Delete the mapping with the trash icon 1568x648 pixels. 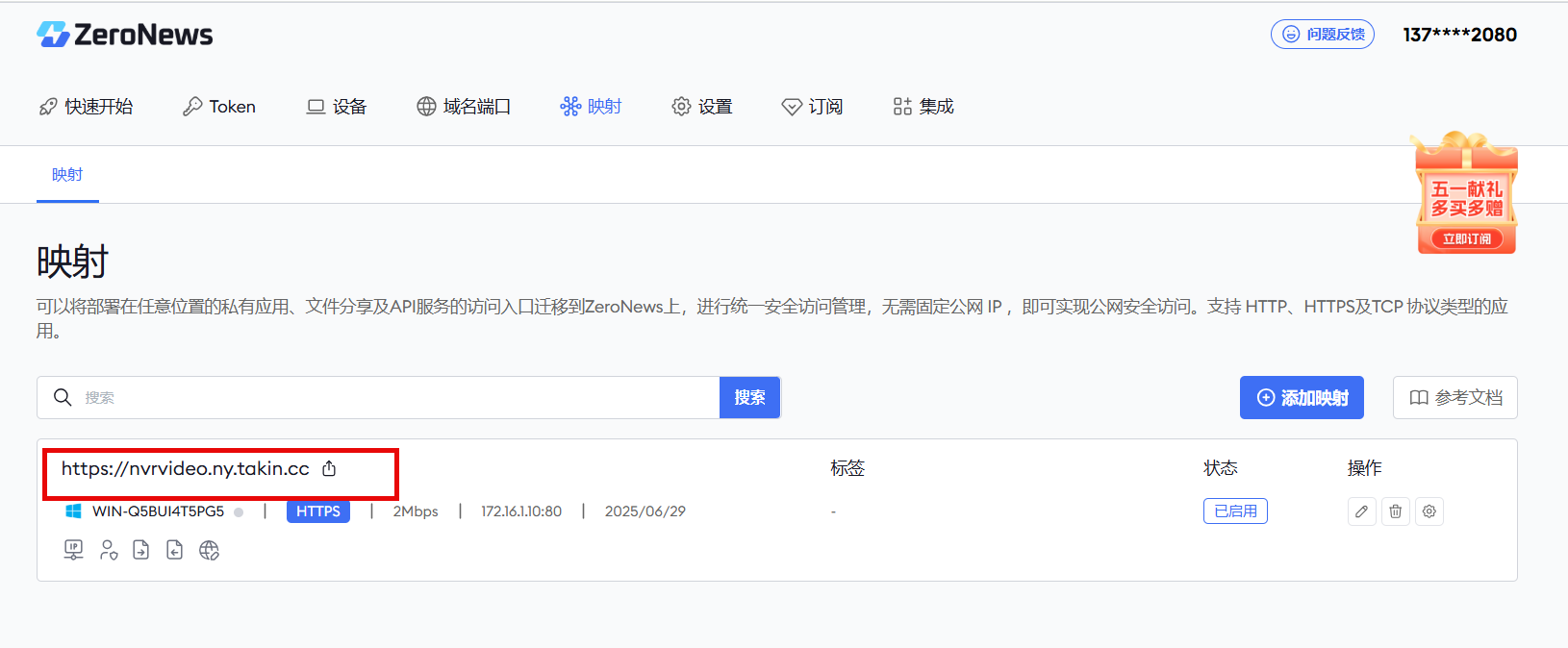1395,511
